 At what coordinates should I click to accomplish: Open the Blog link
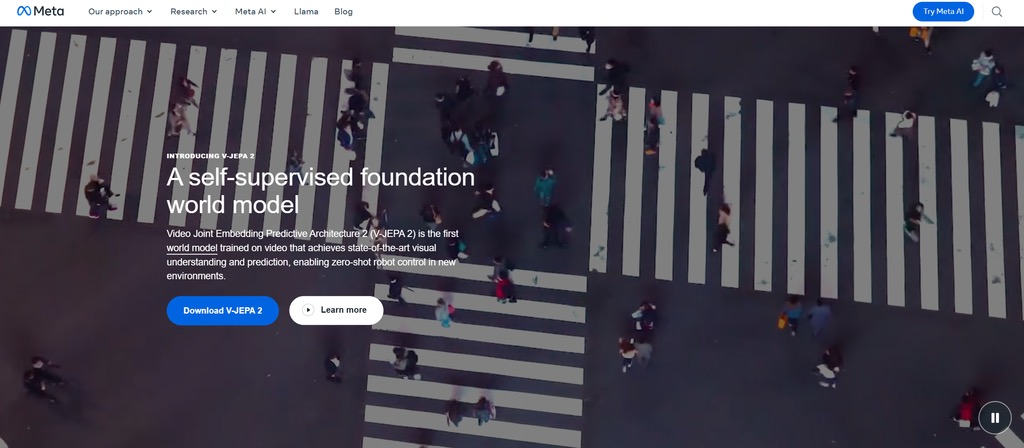click(343, 12)
